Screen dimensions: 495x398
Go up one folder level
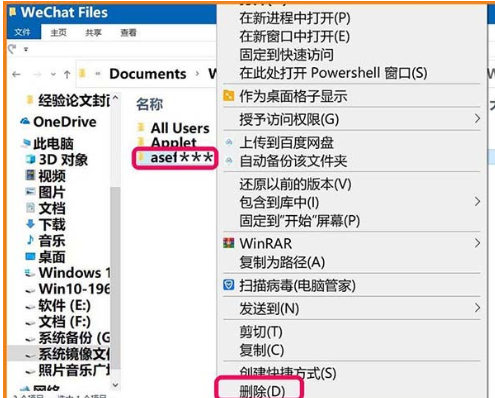67,74
